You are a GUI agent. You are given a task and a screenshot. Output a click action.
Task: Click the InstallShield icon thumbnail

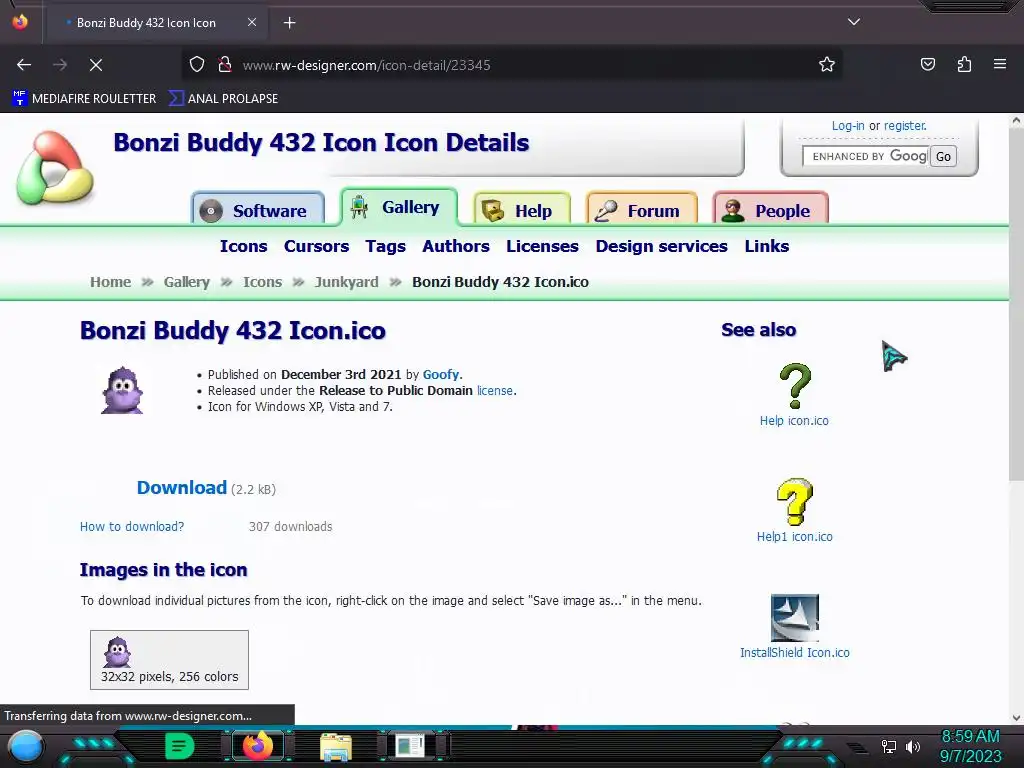(x=795, y=618)
